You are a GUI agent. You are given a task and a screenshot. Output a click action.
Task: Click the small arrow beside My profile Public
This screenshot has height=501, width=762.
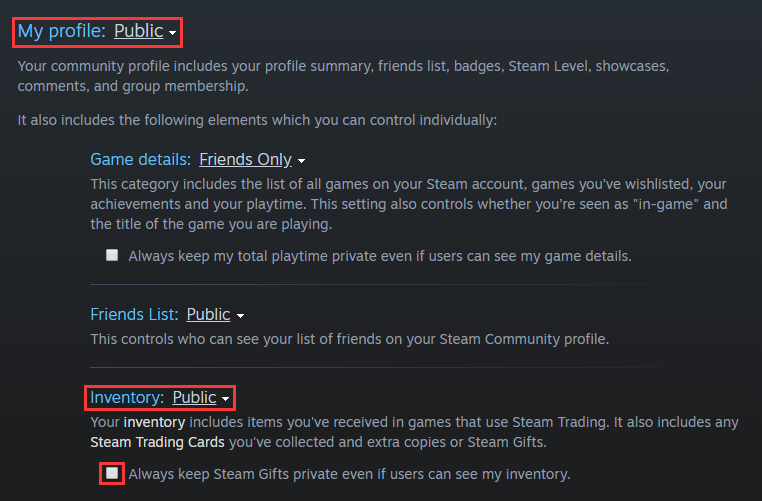point(173,33)
